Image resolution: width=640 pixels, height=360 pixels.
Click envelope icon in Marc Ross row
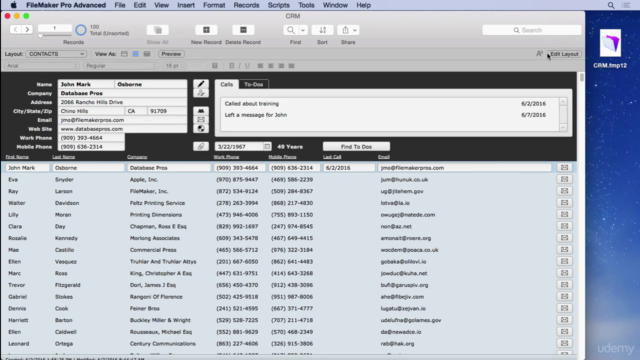pyautogui.click(x=564, y=273)
